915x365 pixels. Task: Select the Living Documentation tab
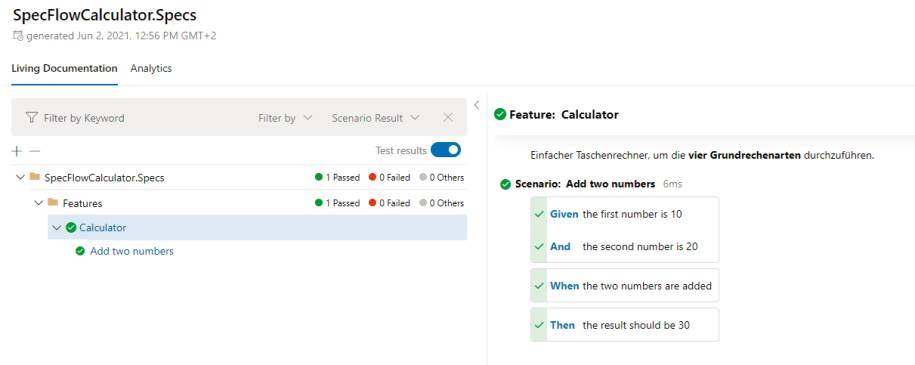64,68
